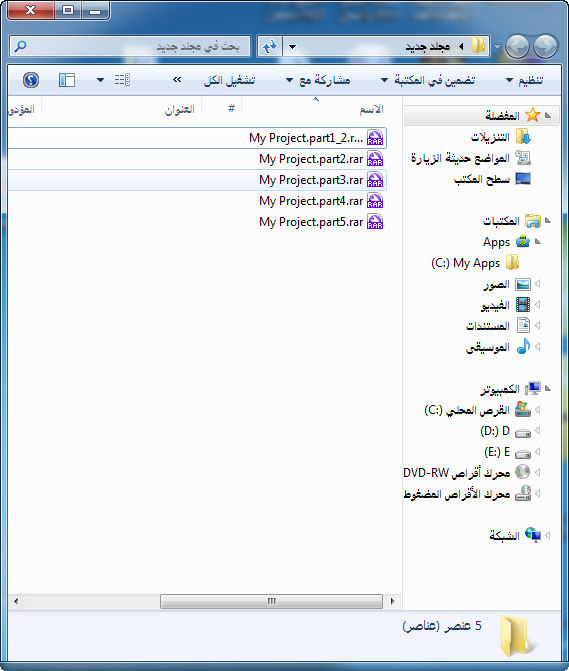Image resolution: width=569 pixels, height=671 pixels.
Task: Collapse الكمبيوتر computer section
Action: [548, 389]
